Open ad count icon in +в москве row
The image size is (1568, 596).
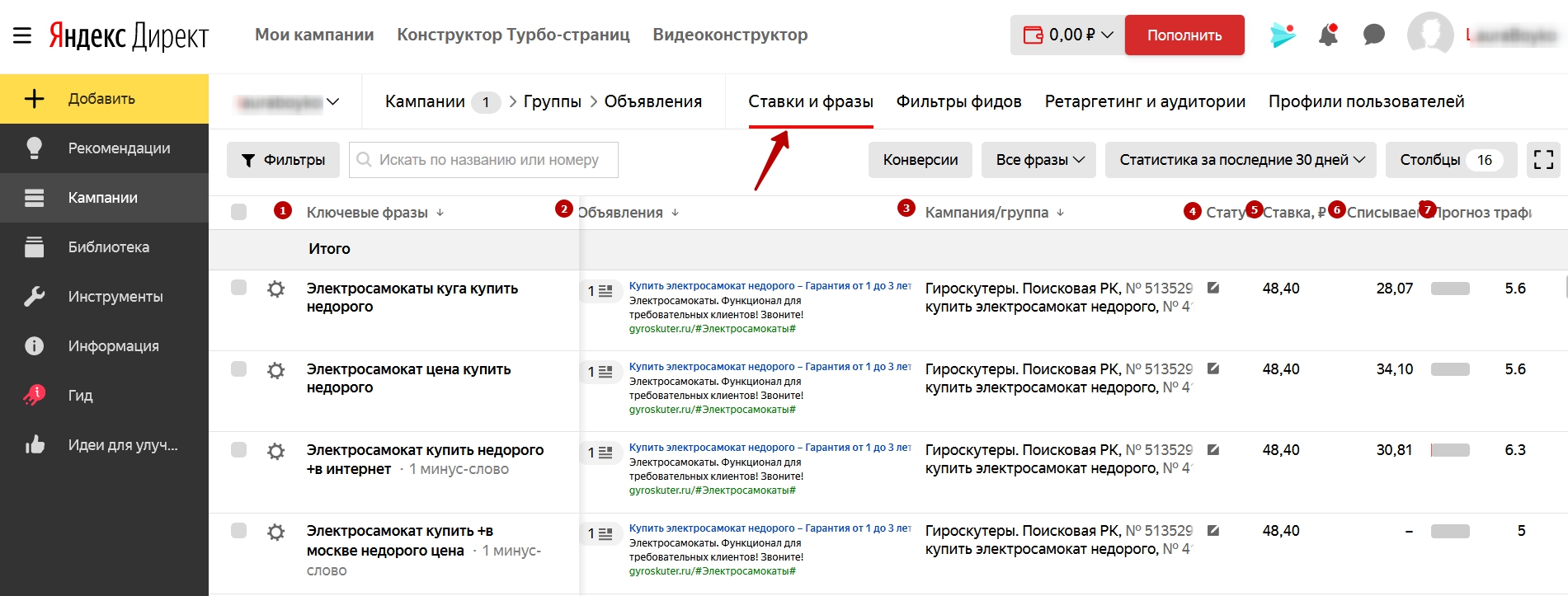tap(600, 533)
